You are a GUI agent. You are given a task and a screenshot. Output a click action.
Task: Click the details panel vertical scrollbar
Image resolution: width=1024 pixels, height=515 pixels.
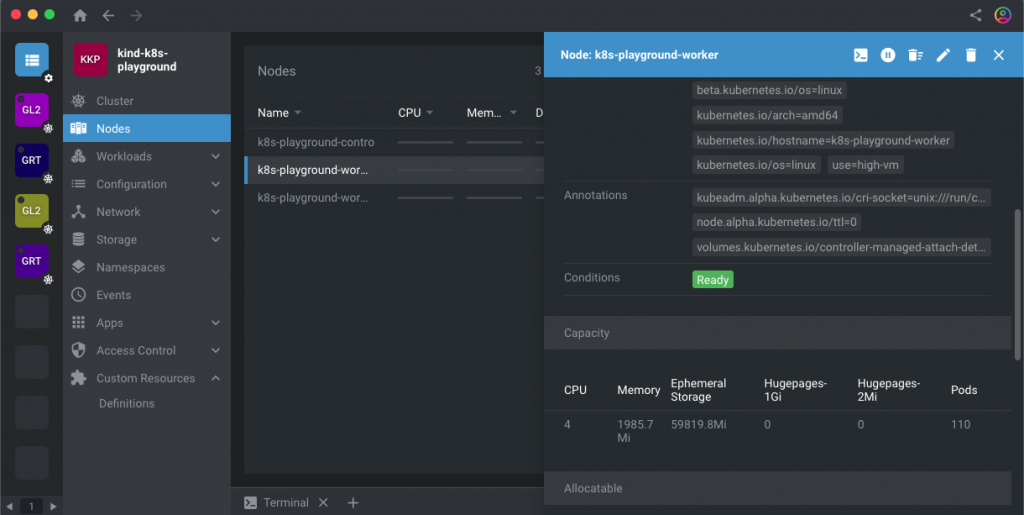pos(1018,285)
